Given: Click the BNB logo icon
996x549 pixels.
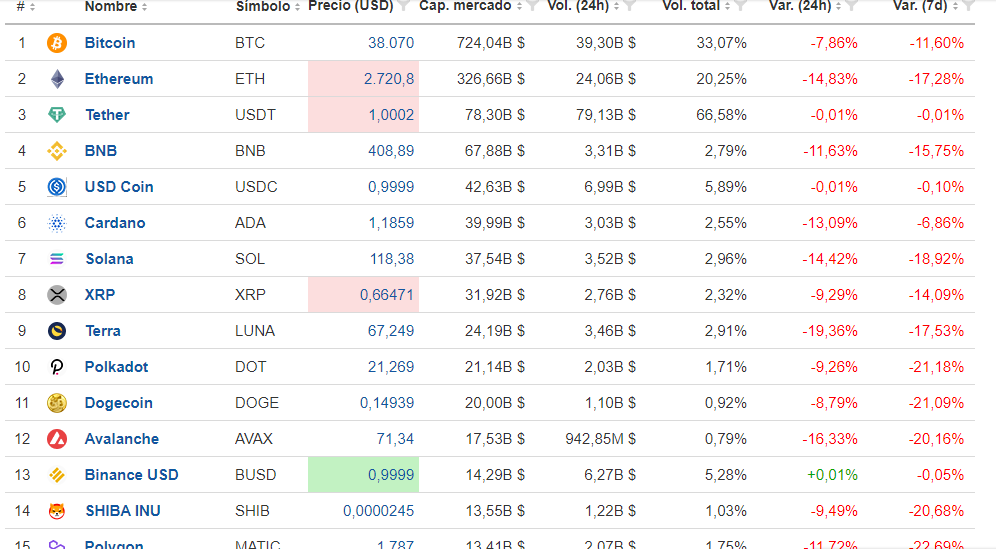Looking at the screenshot, I should tap(57, 151).
